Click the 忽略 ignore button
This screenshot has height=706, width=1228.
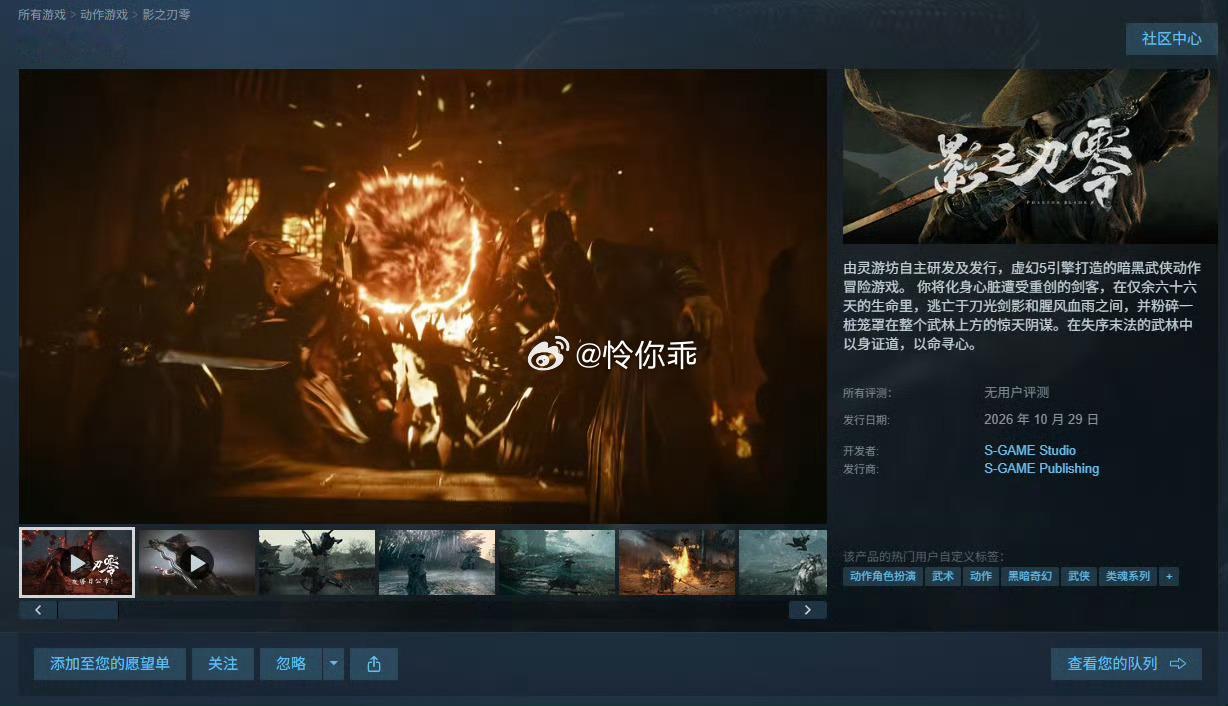tap(291, 664)
